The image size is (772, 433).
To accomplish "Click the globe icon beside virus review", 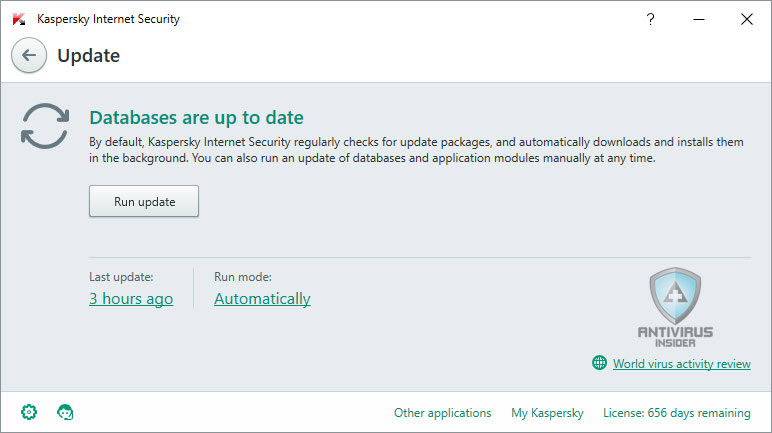I will pyautogui.click(x=599, y=363).
